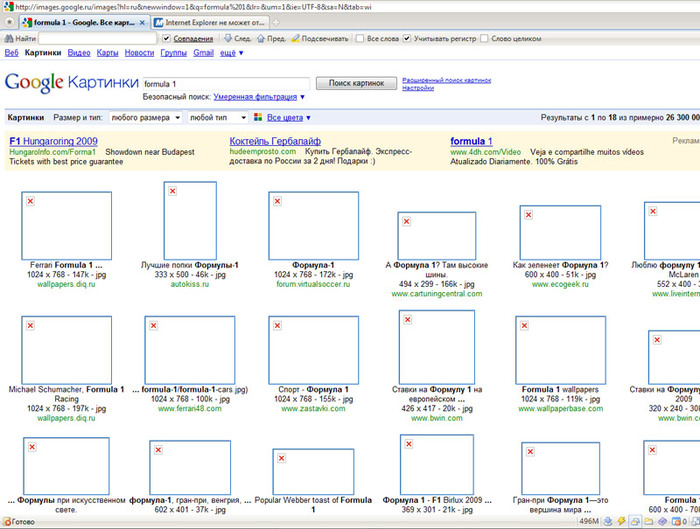Viewport: 700px width, 529px height.
Task: Click the Найти find-on-page text field
Action: tap(97, 38)
